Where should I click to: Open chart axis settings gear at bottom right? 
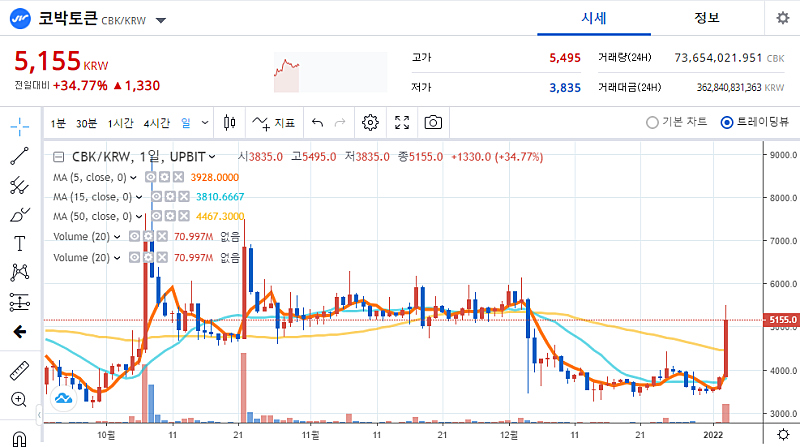pos(783,434)
